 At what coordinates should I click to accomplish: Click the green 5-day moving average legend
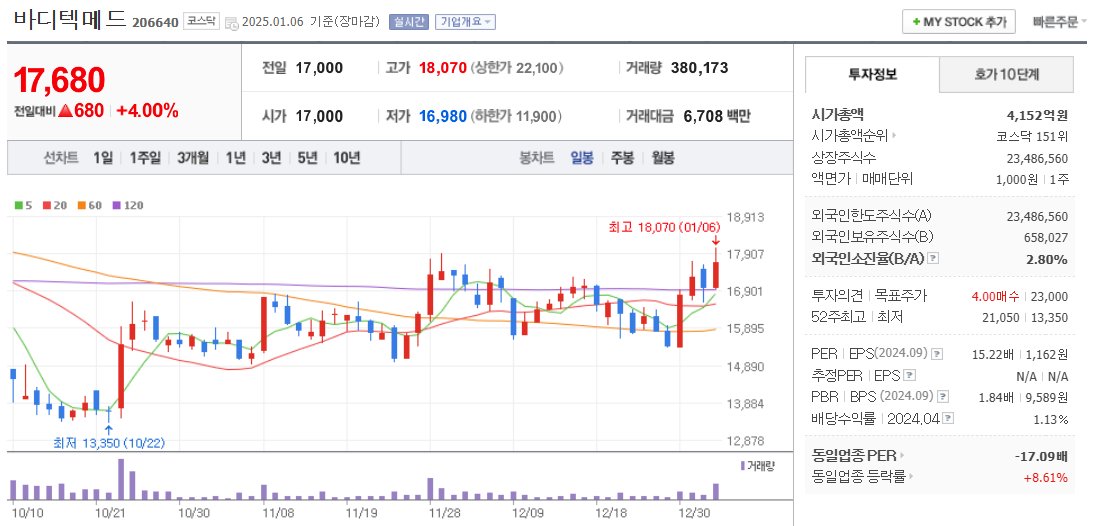tap(23, 205)
